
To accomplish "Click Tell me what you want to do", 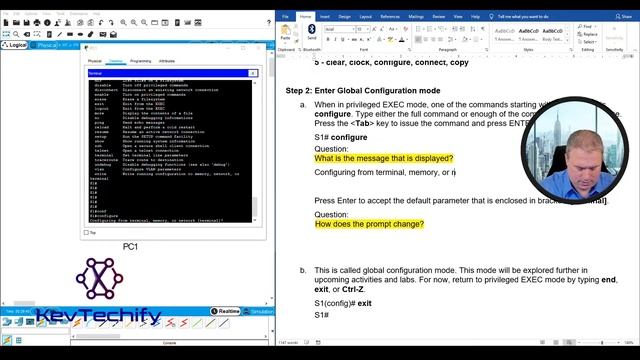I will coord(523,17).
